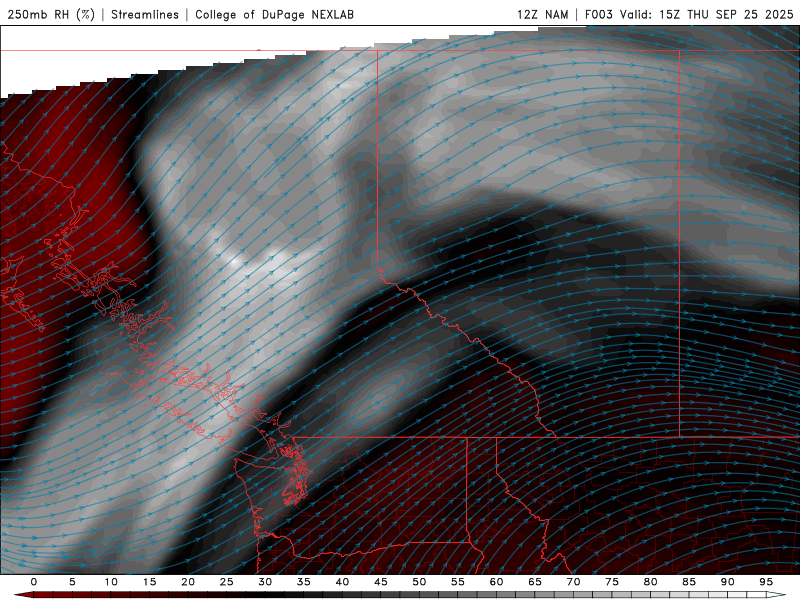Click the "15" colorbar tick label
Screen dimensions: 800x600
(149, 582)
